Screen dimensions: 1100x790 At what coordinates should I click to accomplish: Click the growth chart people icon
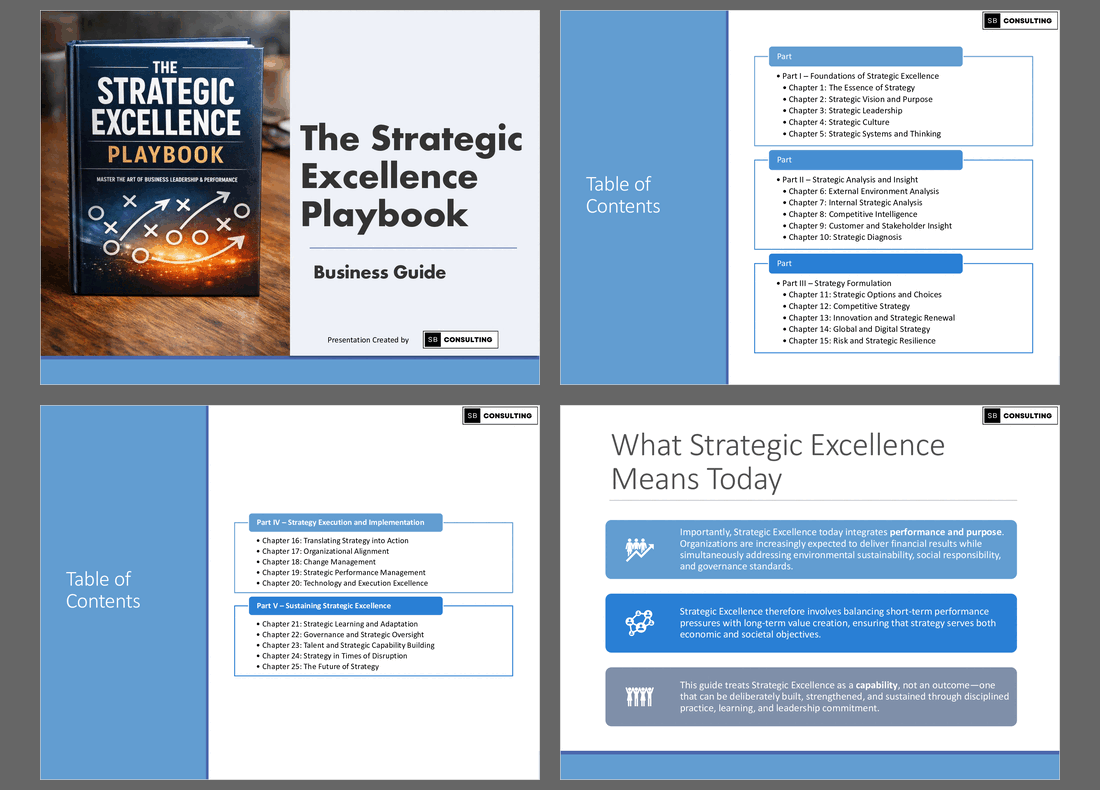pos(638,550)
